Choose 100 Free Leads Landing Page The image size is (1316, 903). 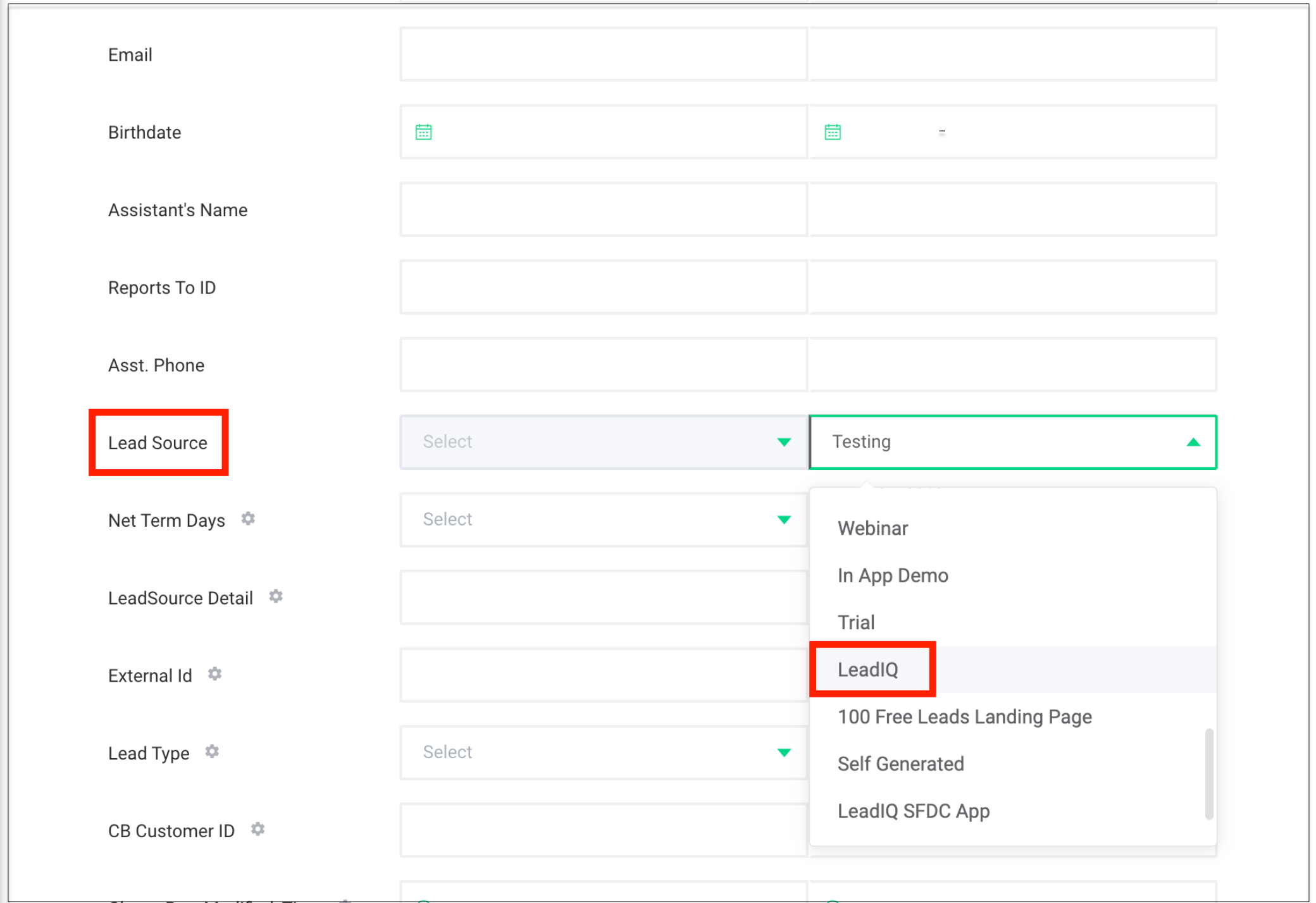[x=964, y=716]
